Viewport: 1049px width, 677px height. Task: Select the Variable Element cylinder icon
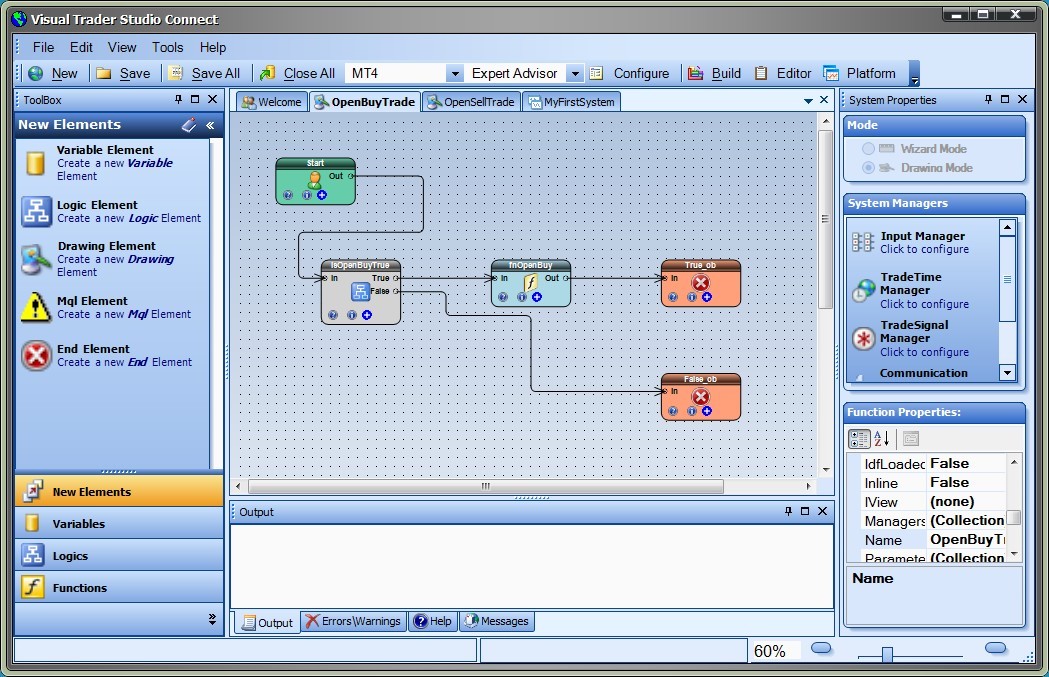(36, 163)
